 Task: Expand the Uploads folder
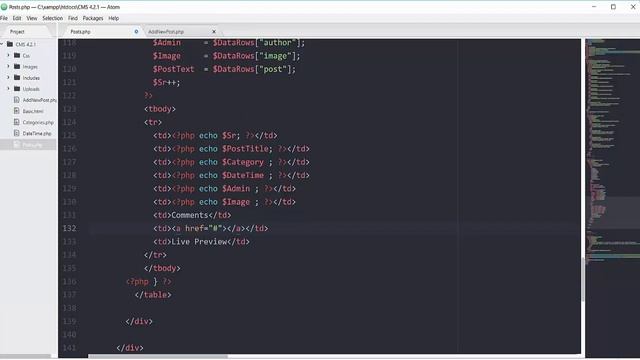click(8, 89)
